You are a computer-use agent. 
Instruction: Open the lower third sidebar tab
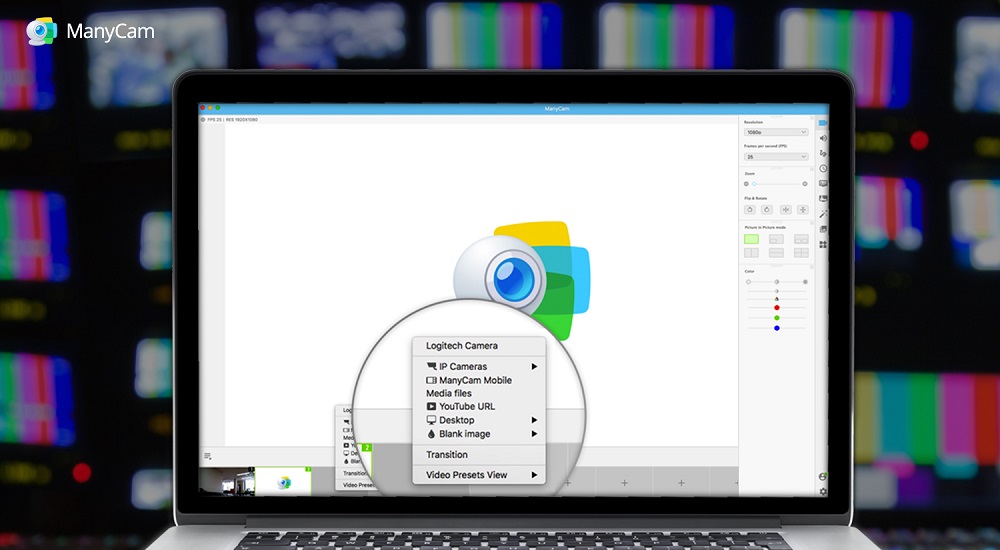point(823,198)
